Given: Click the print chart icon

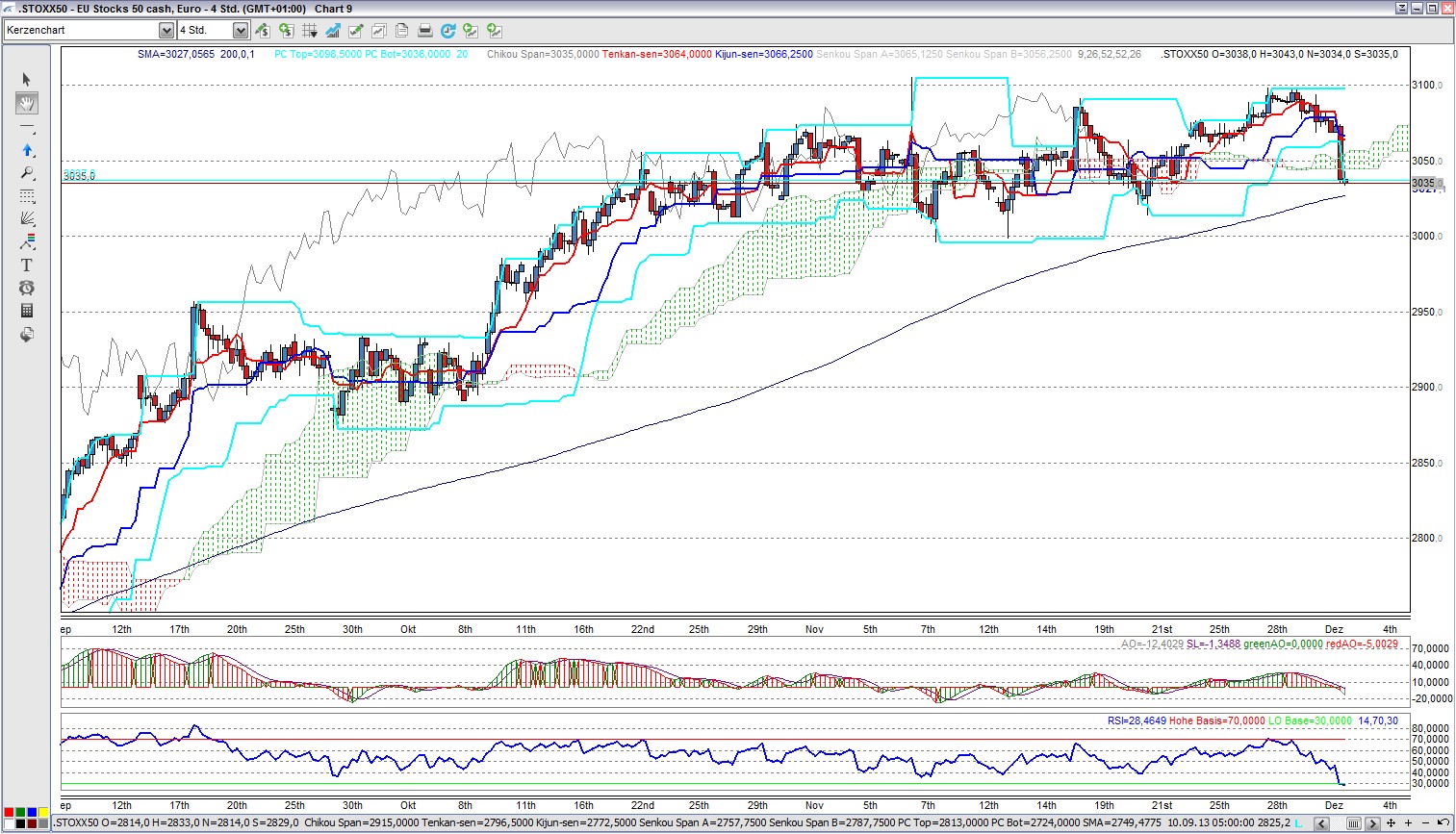Looking at the screenshot, I should tap(424, 31).
